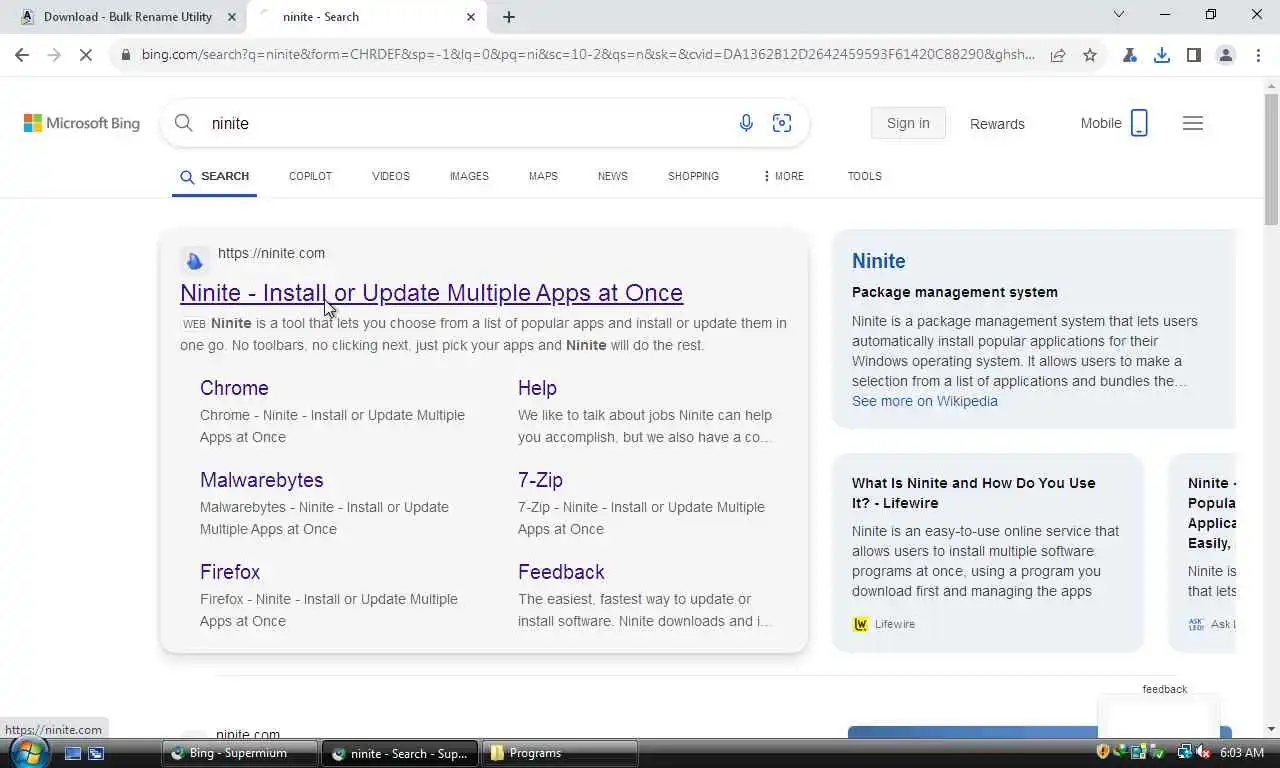Click the Mobile phone icon

pos(1139,123)
